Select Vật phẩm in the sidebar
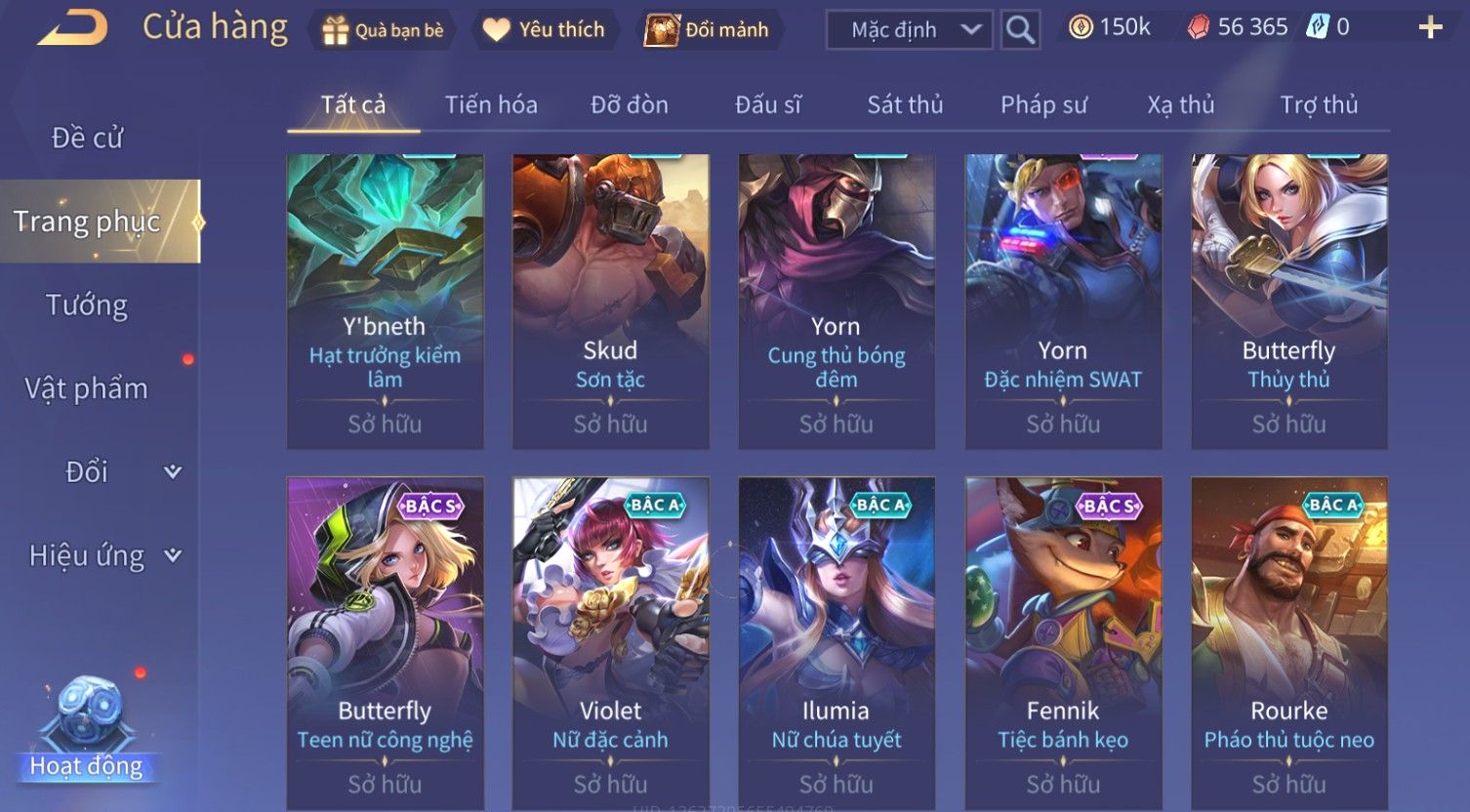The image size is (1470, 812). point(87,388)
